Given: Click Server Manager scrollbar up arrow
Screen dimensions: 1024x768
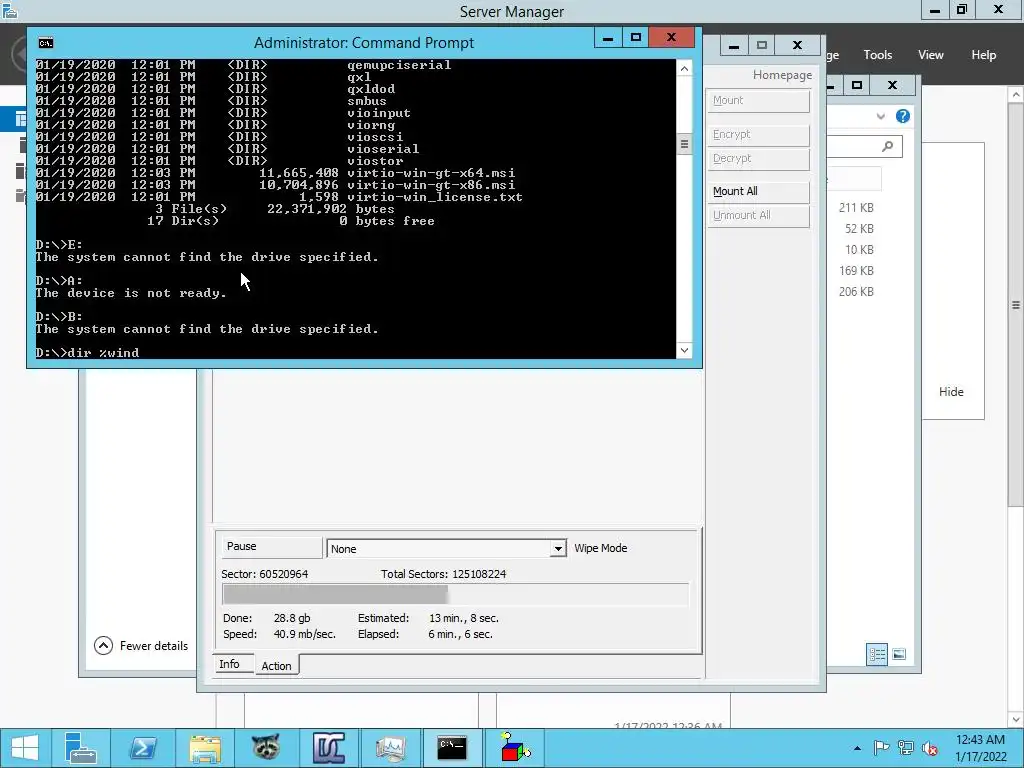Looking at the screenshot, I should tap(1016, 95).
